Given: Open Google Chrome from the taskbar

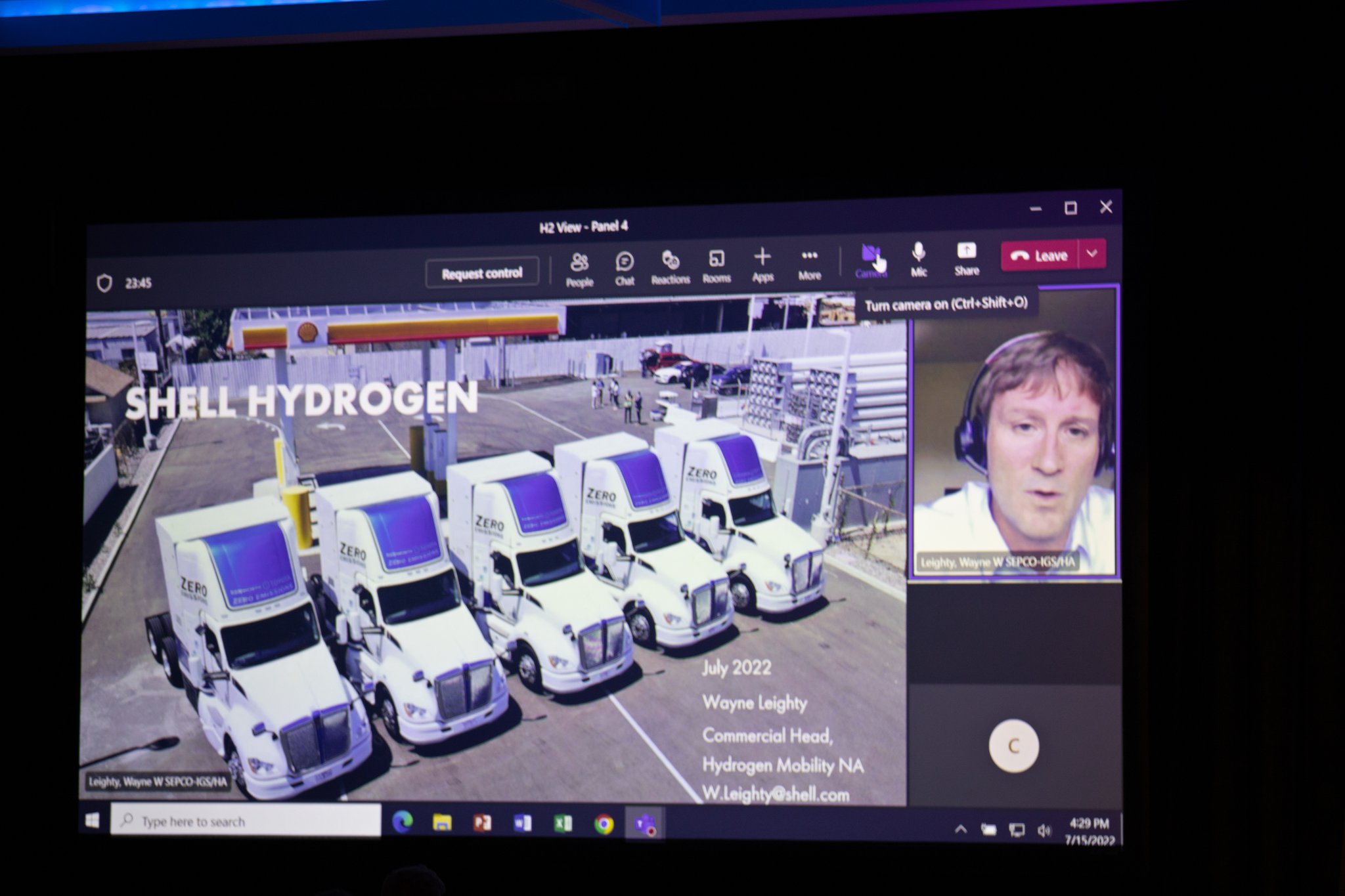Looking at the screenshot, I should point(604,824).
